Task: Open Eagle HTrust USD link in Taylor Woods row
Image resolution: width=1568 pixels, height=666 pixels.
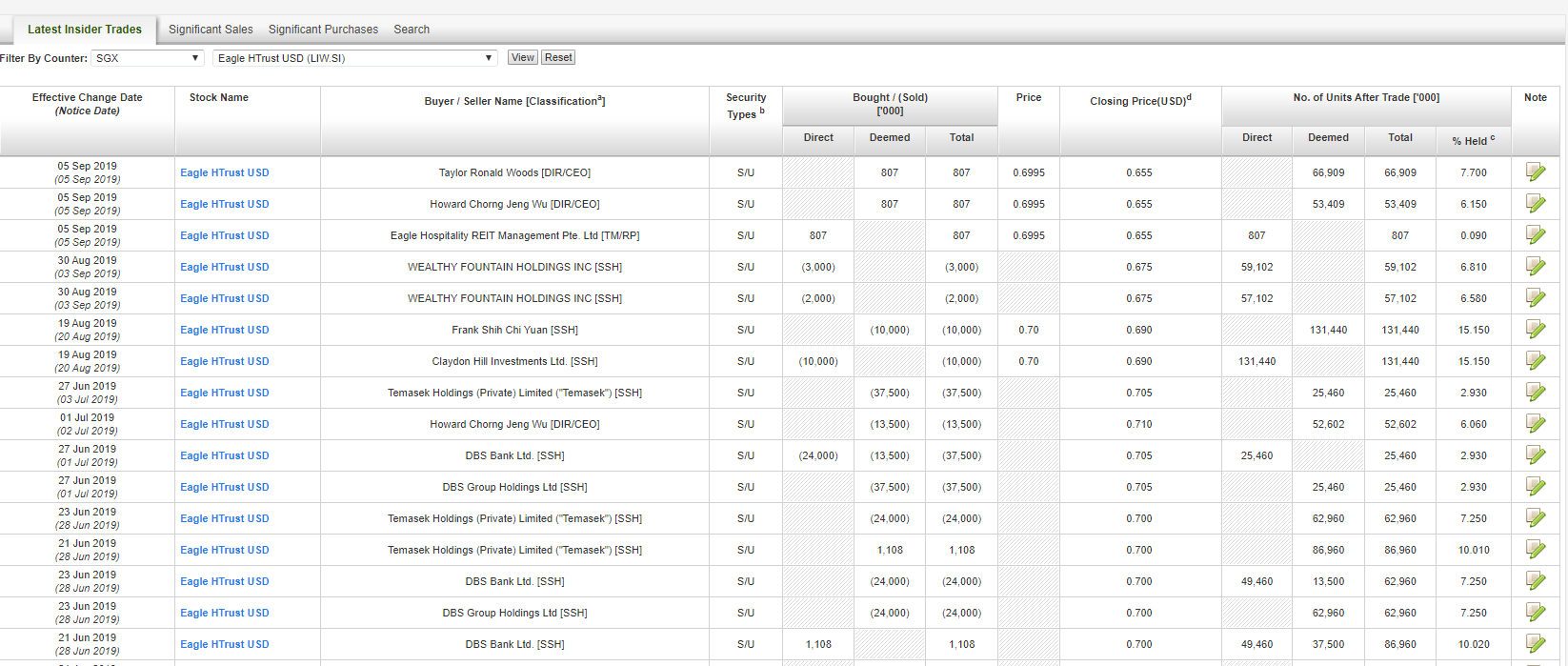Action: tap(225, 173)
